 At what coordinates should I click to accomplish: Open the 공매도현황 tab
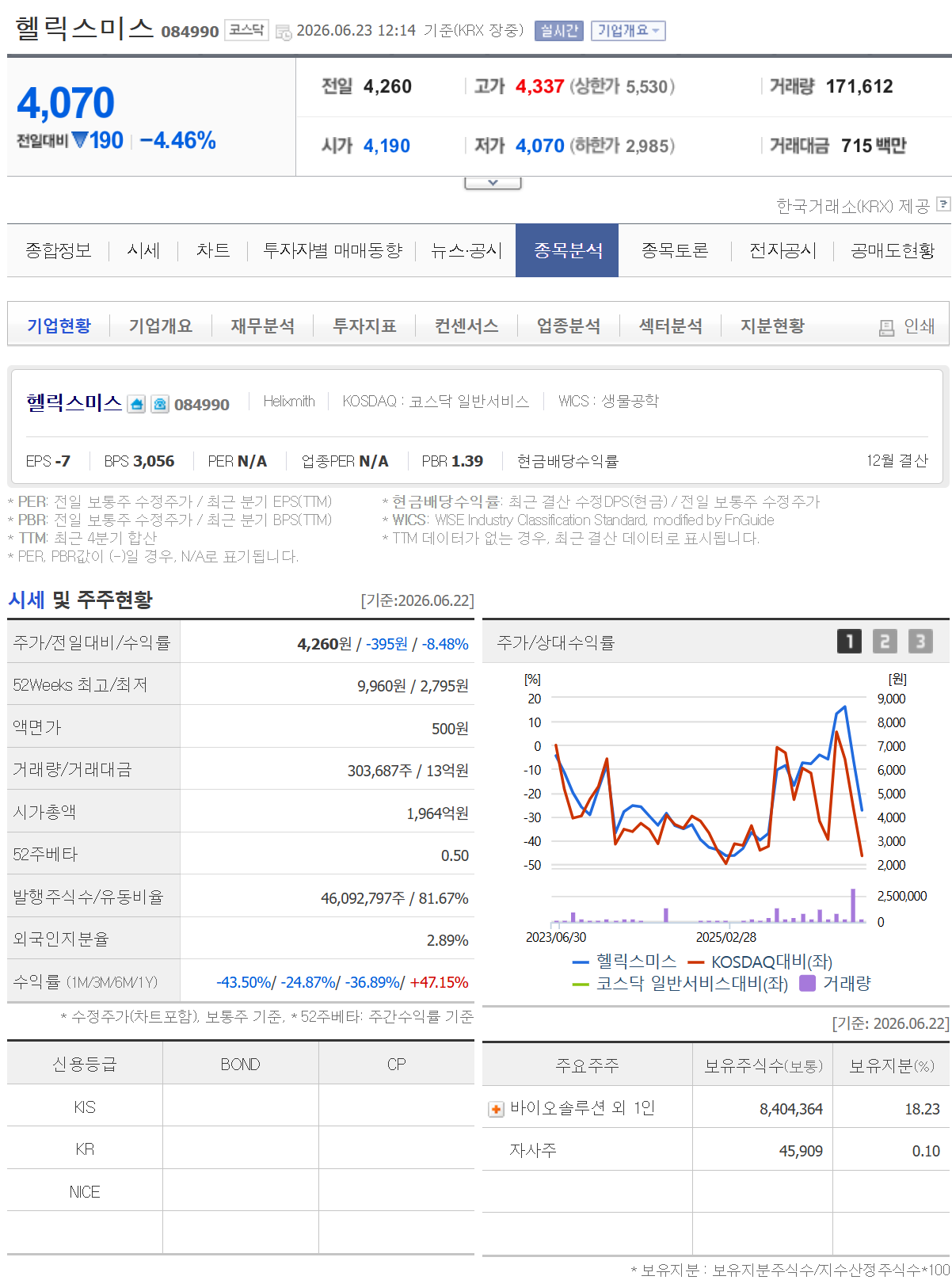pos(893,250)
